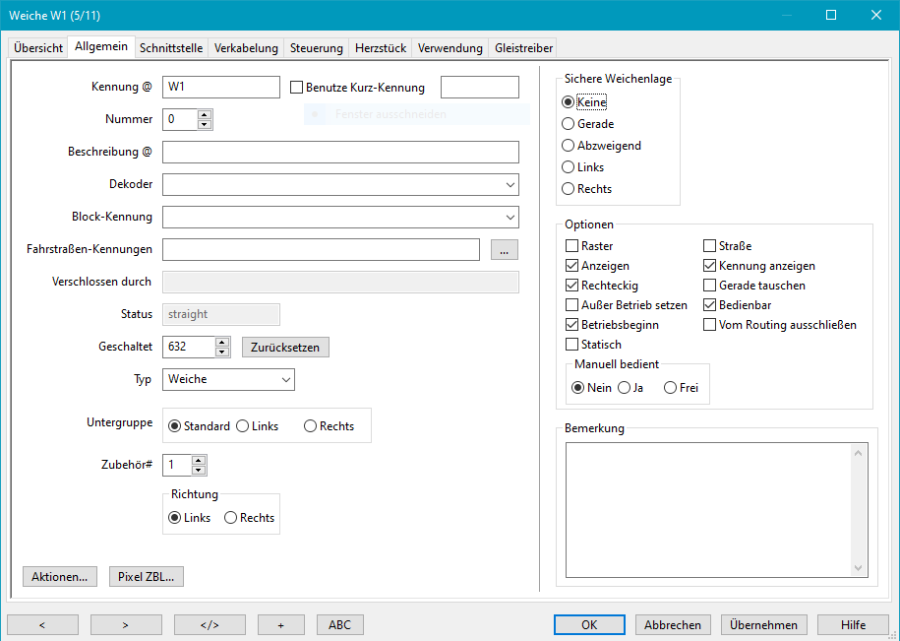
Task: Select Abzweigend as safe switch position
Action: (x=568, y=145)
